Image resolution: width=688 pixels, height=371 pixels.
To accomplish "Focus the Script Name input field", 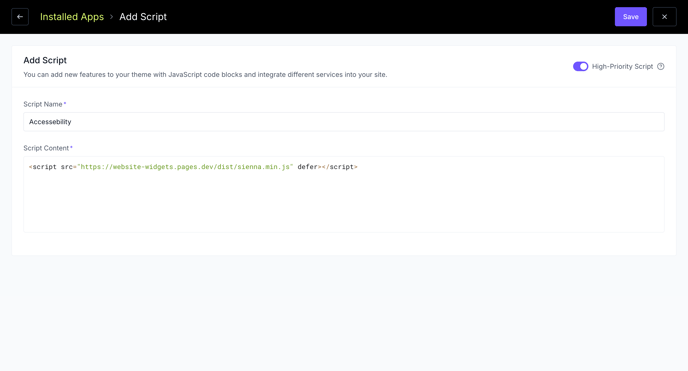I will [344, 121].
